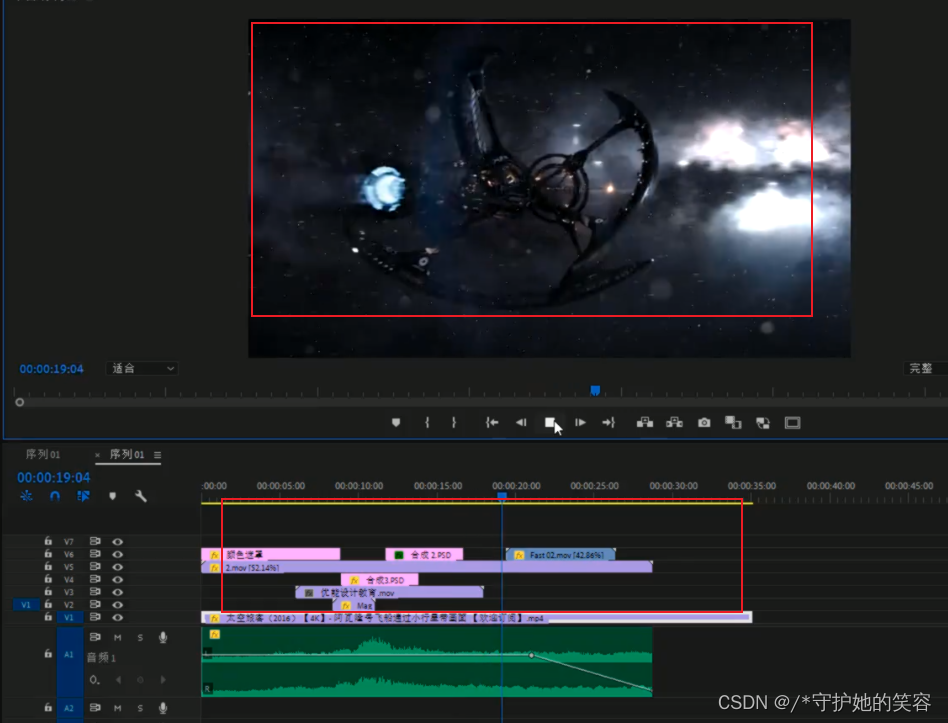Step forward one frame

click(580, 423)
